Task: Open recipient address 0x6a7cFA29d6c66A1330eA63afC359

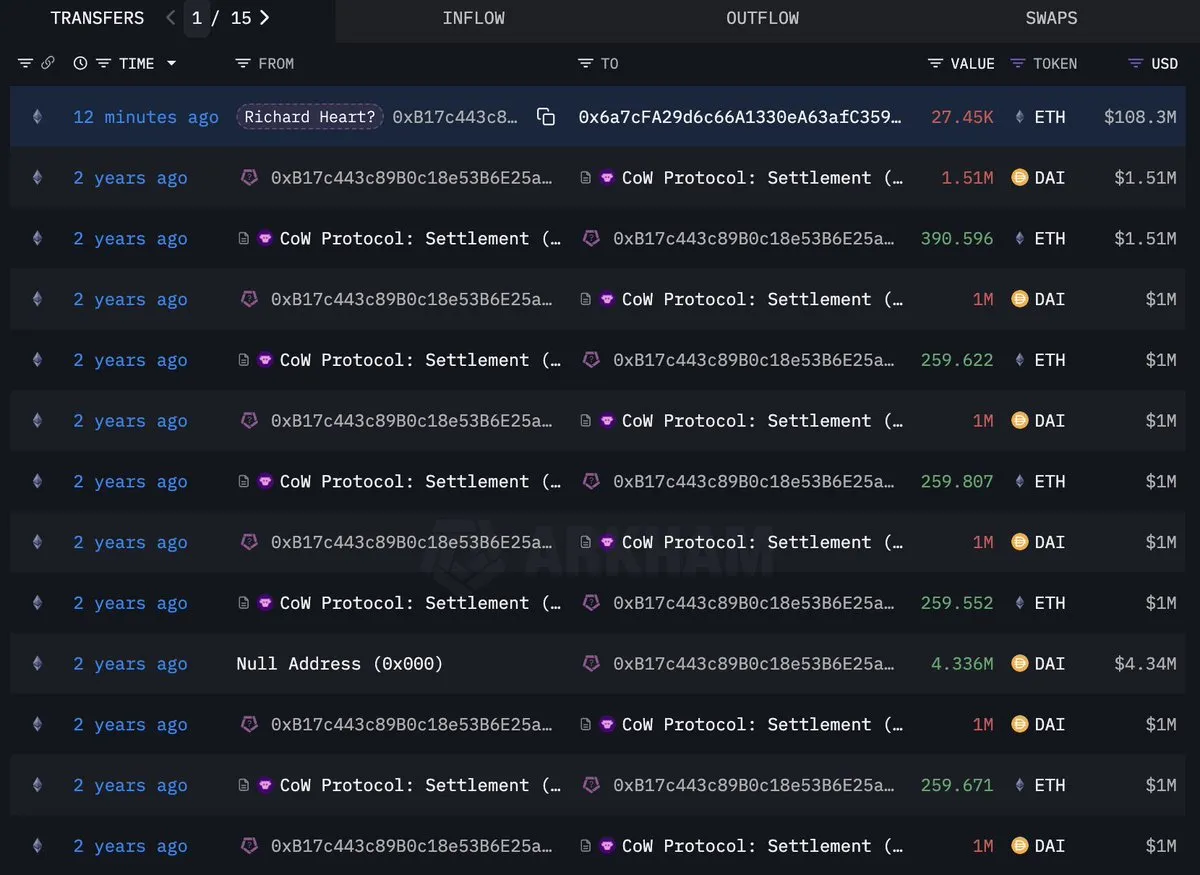Action: 740,117
